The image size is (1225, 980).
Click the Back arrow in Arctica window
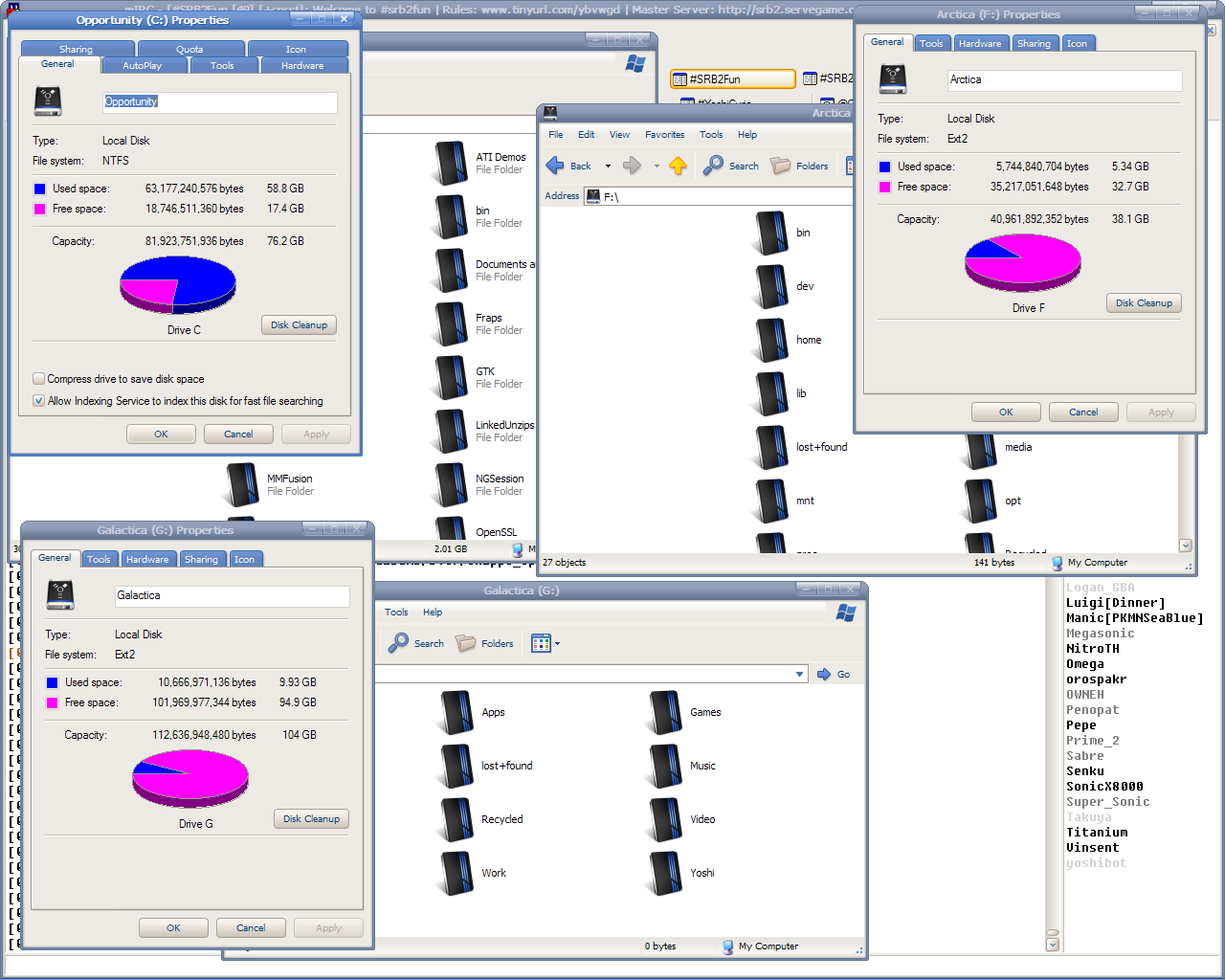555,166
